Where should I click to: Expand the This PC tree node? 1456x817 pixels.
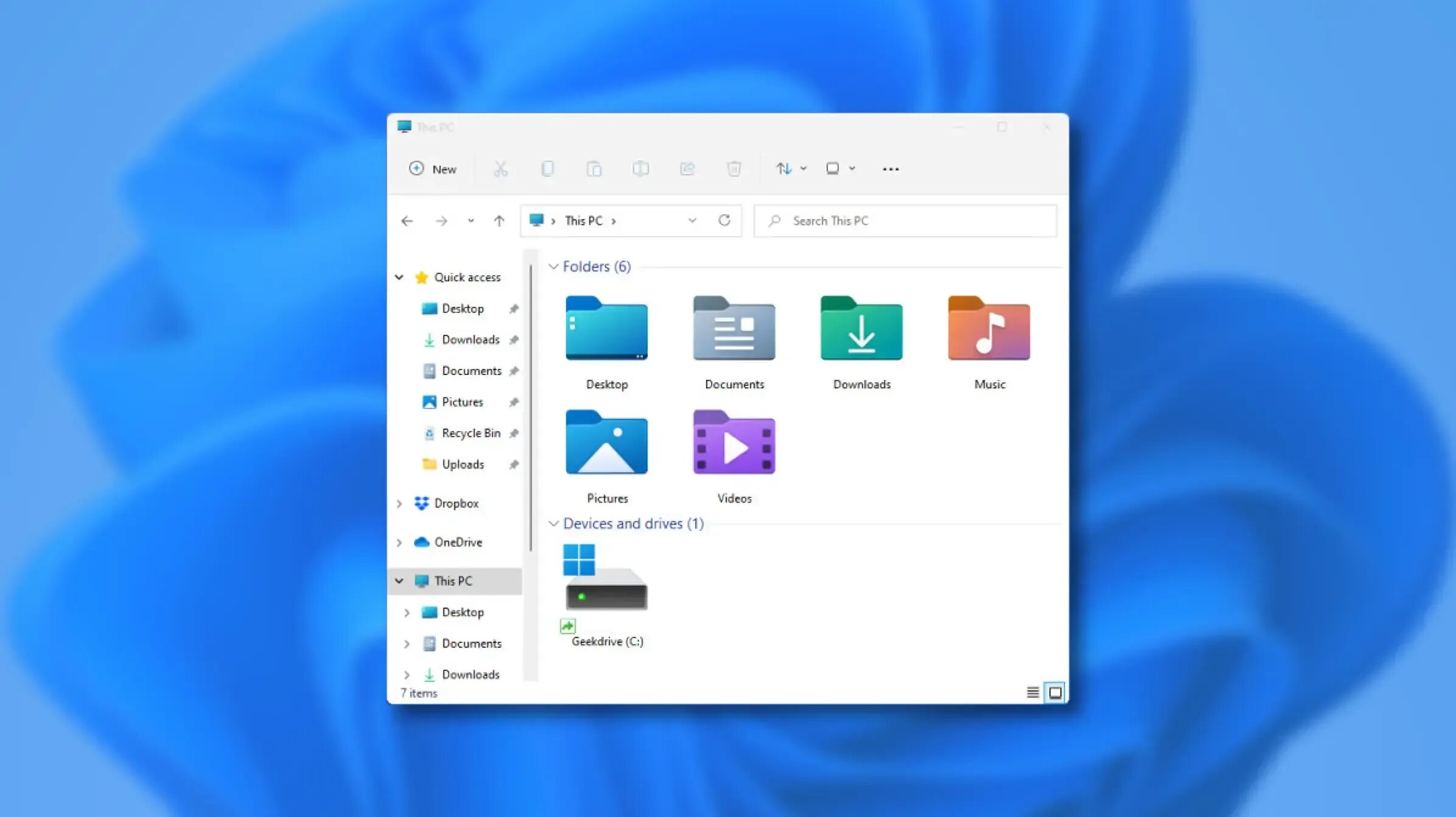(x=399, y=580)
